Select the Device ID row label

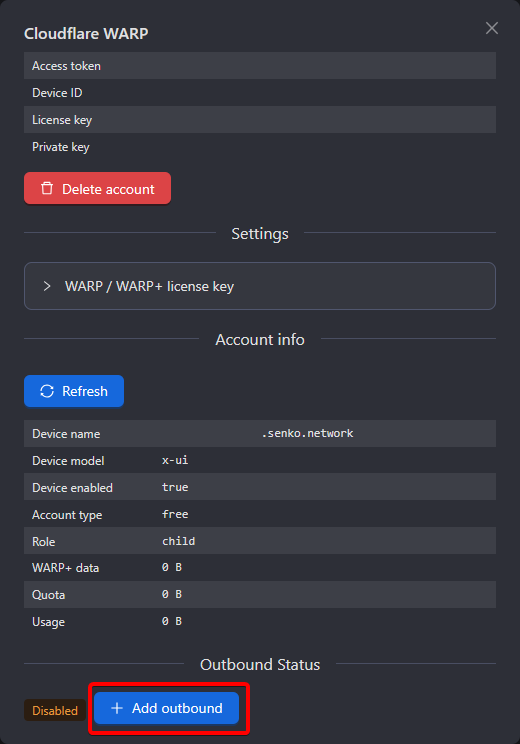coord(57,93)
